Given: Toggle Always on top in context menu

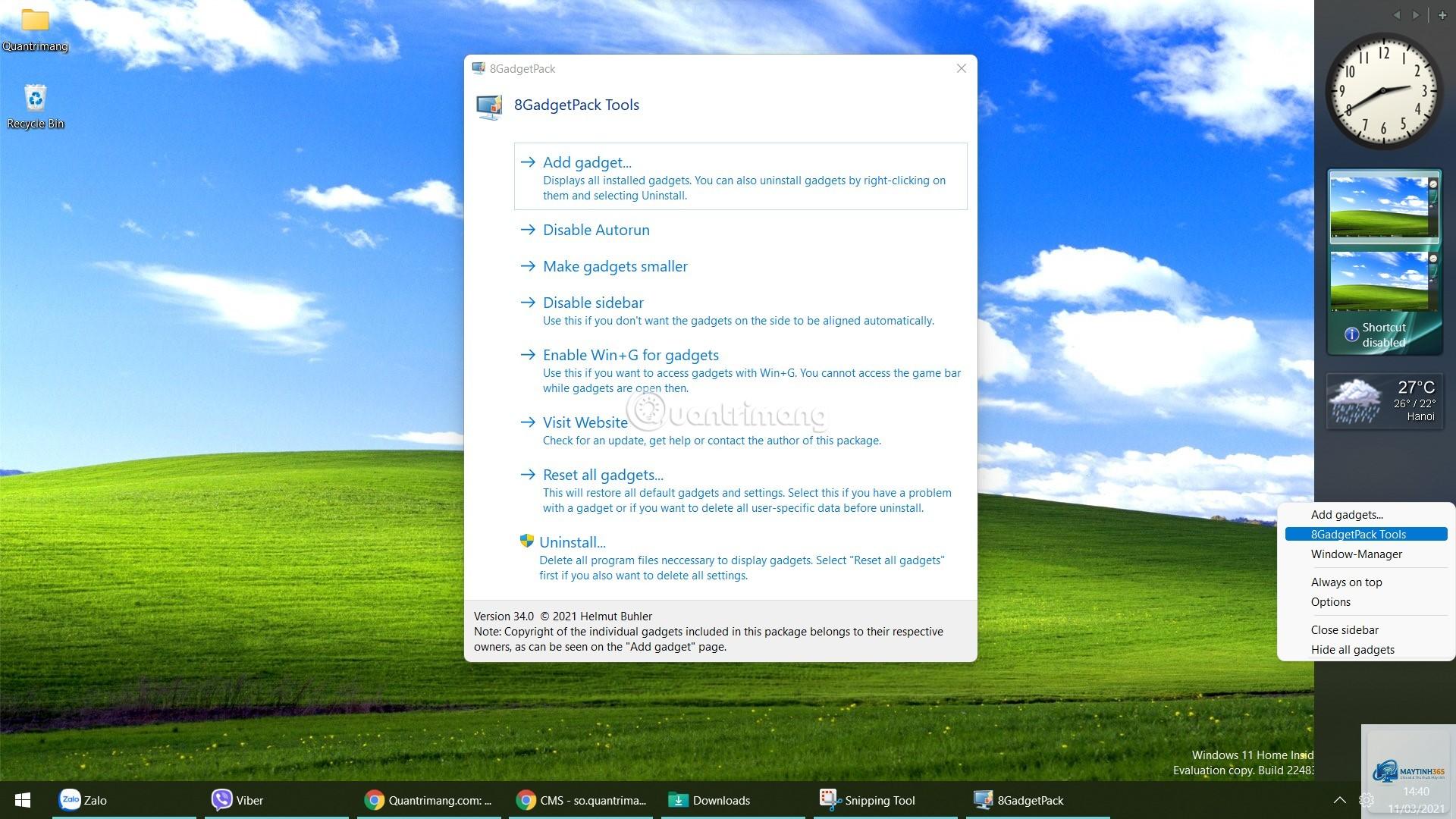Looking at the screenshot, I should tap(1366, 582).
